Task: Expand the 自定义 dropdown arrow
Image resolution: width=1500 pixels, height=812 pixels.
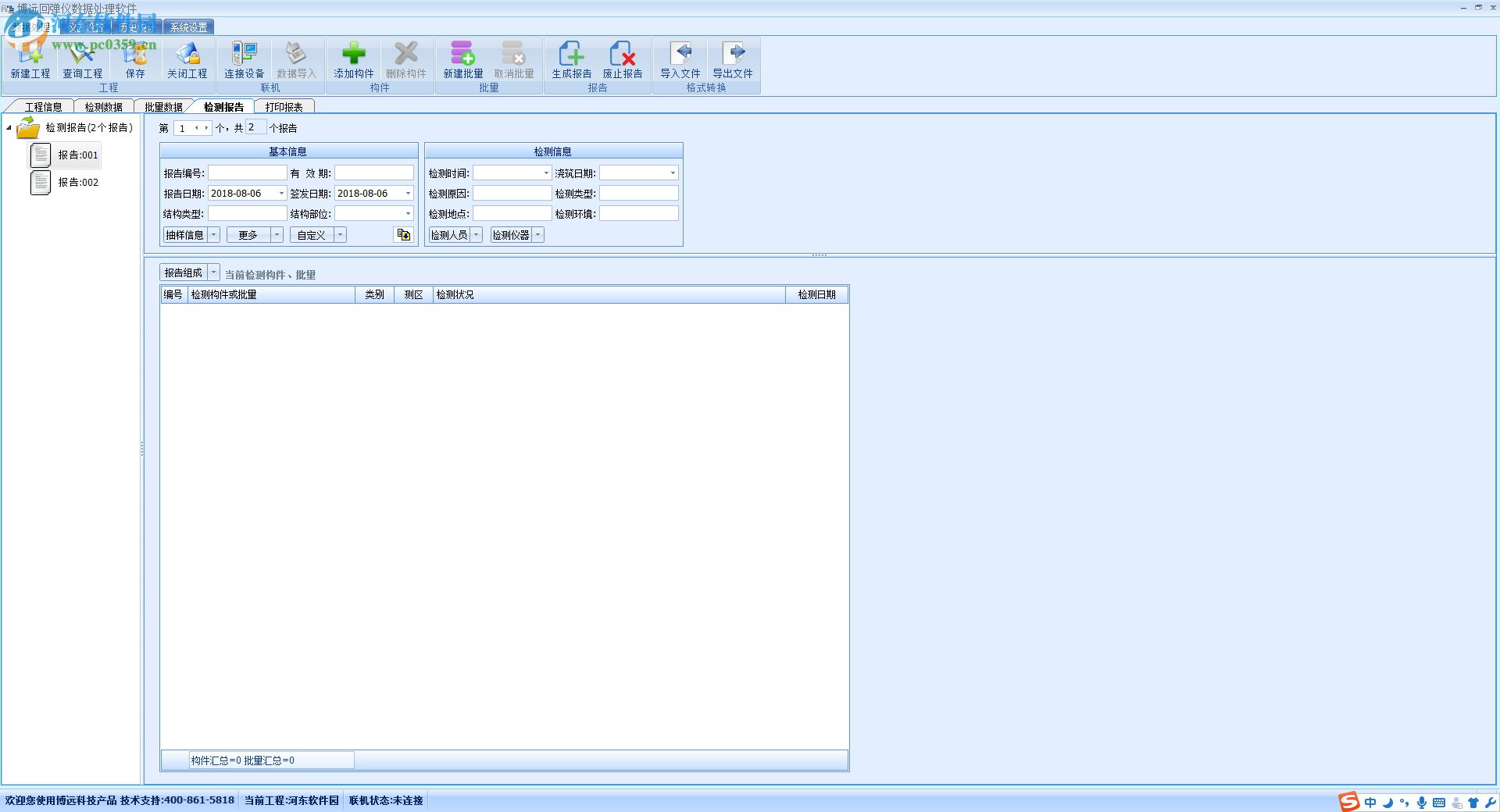Action: click(340, 234)
